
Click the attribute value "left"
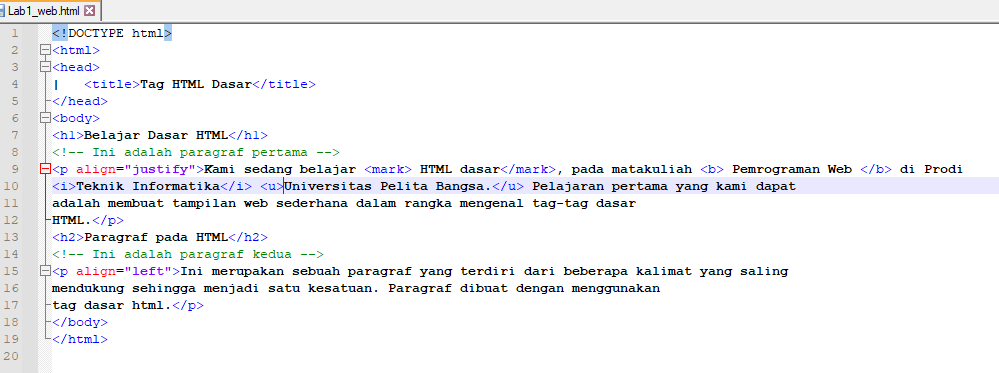[x=148, y=271]
